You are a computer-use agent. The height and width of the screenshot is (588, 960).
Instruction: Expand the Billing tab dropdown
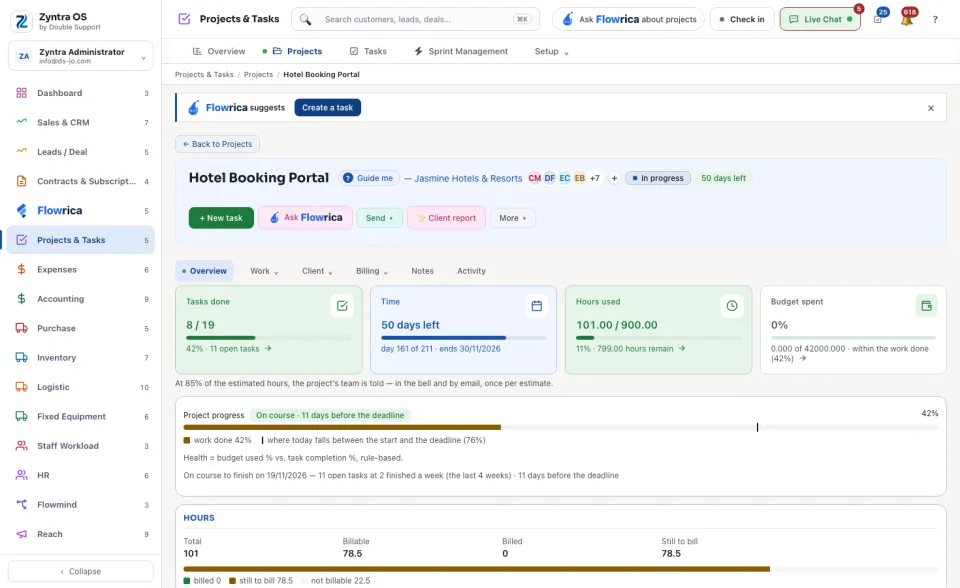pyautogui.click(x=372, y=271)
